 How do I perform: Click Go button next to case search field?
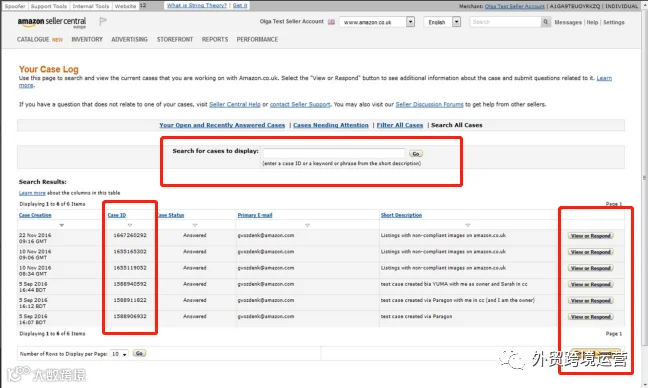click(416, 153)
